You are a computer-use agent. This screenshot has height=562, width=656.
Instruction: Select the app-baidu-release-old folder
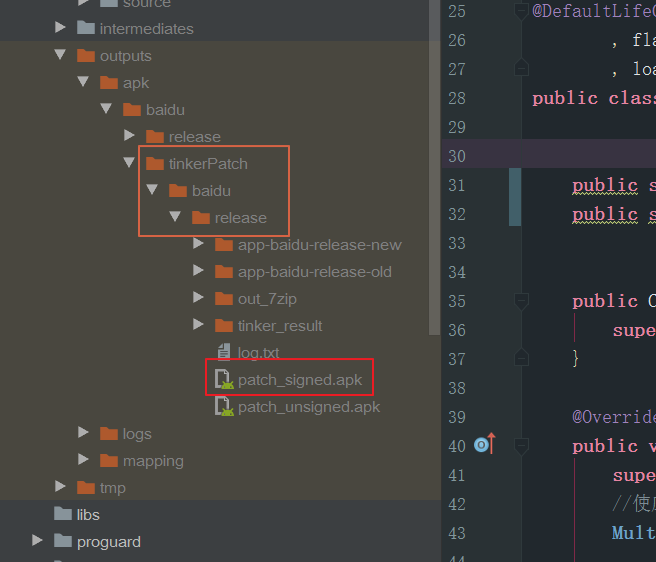[314, 272]
